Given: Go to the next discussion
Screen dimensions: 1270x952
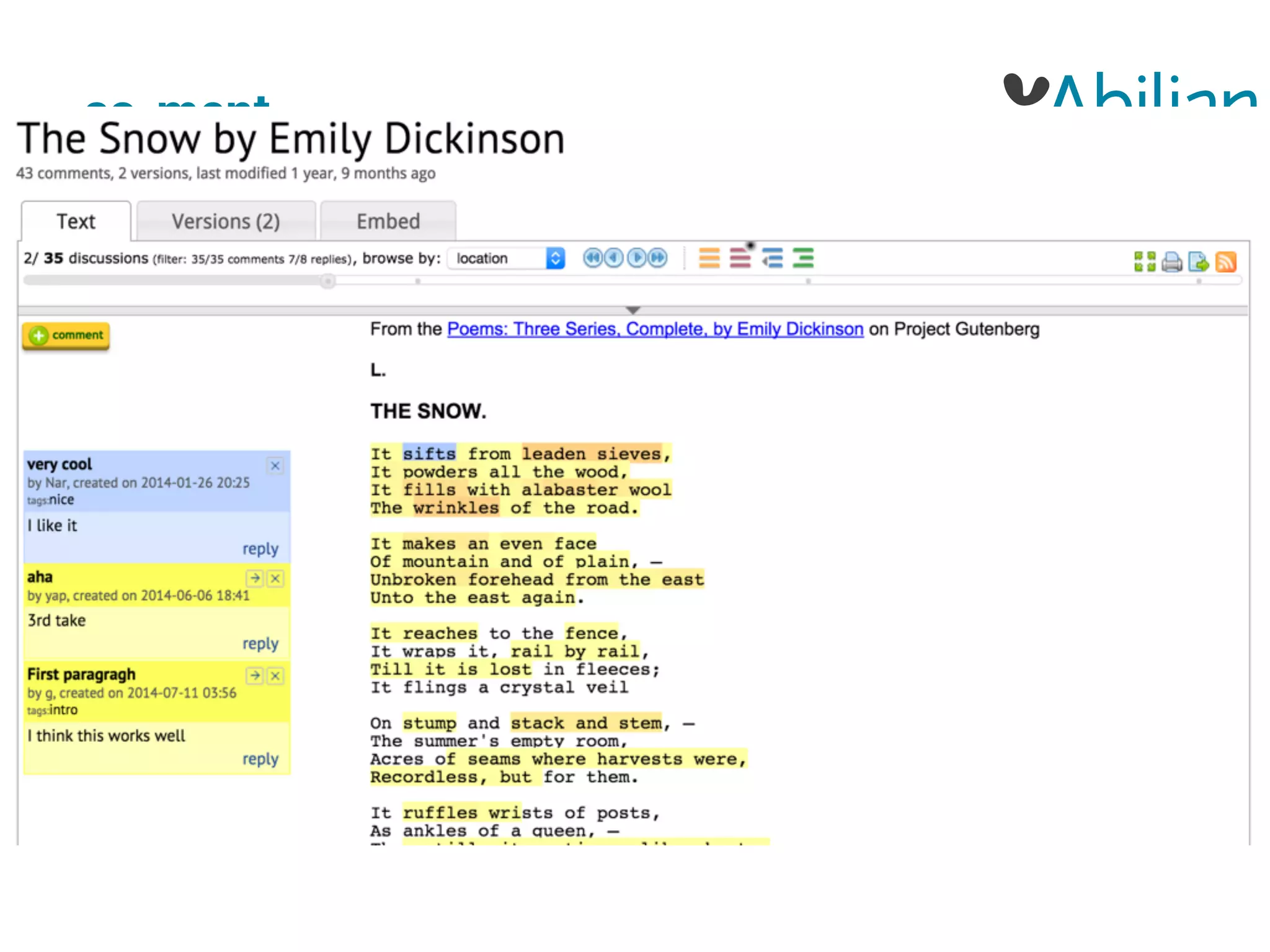Looking at the screenshot, I should coord(637,258).
